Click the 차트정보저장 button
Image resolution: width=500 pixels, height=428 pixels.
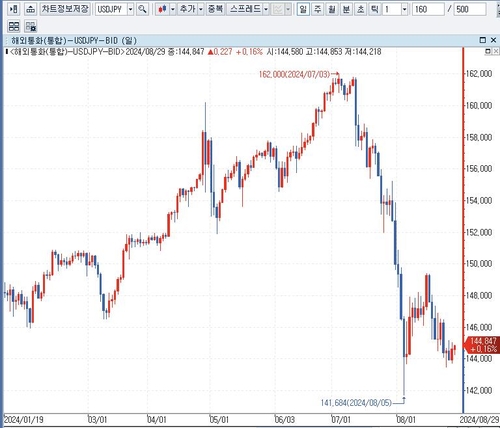(x=65, y=9)
